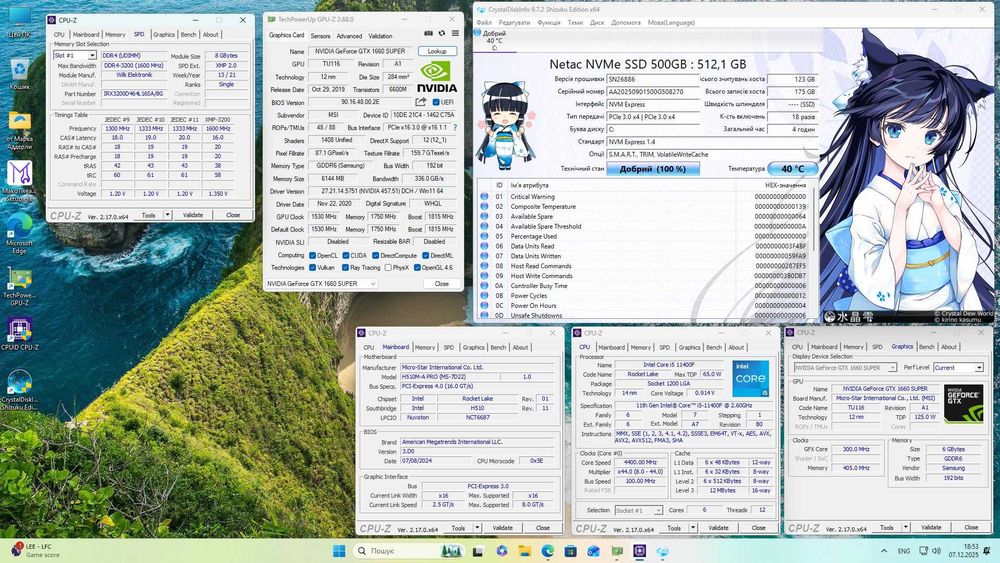The width and height of the screenshot is (1000, 563).
Task: Click Добрий (100 %) health status box
Action: [x=652, y=169]
